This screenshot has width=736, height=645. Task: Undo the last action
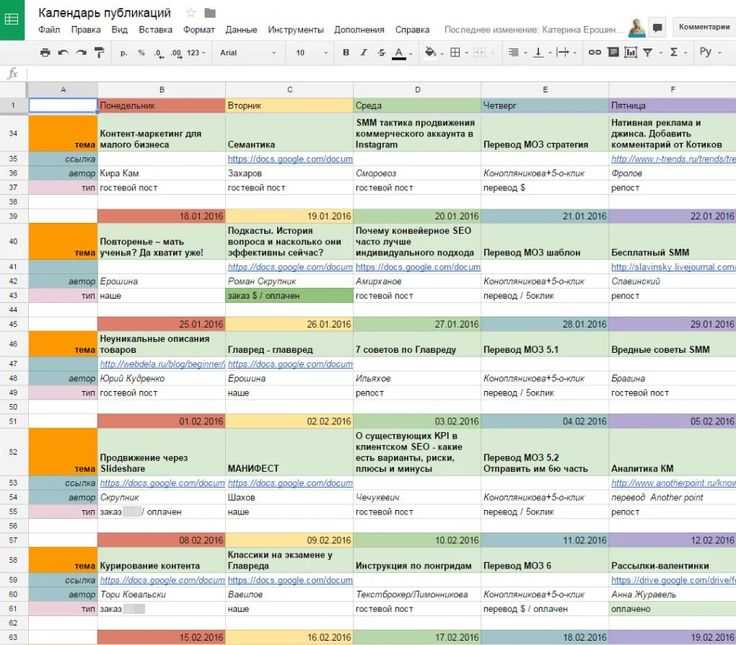coord(63,53)
